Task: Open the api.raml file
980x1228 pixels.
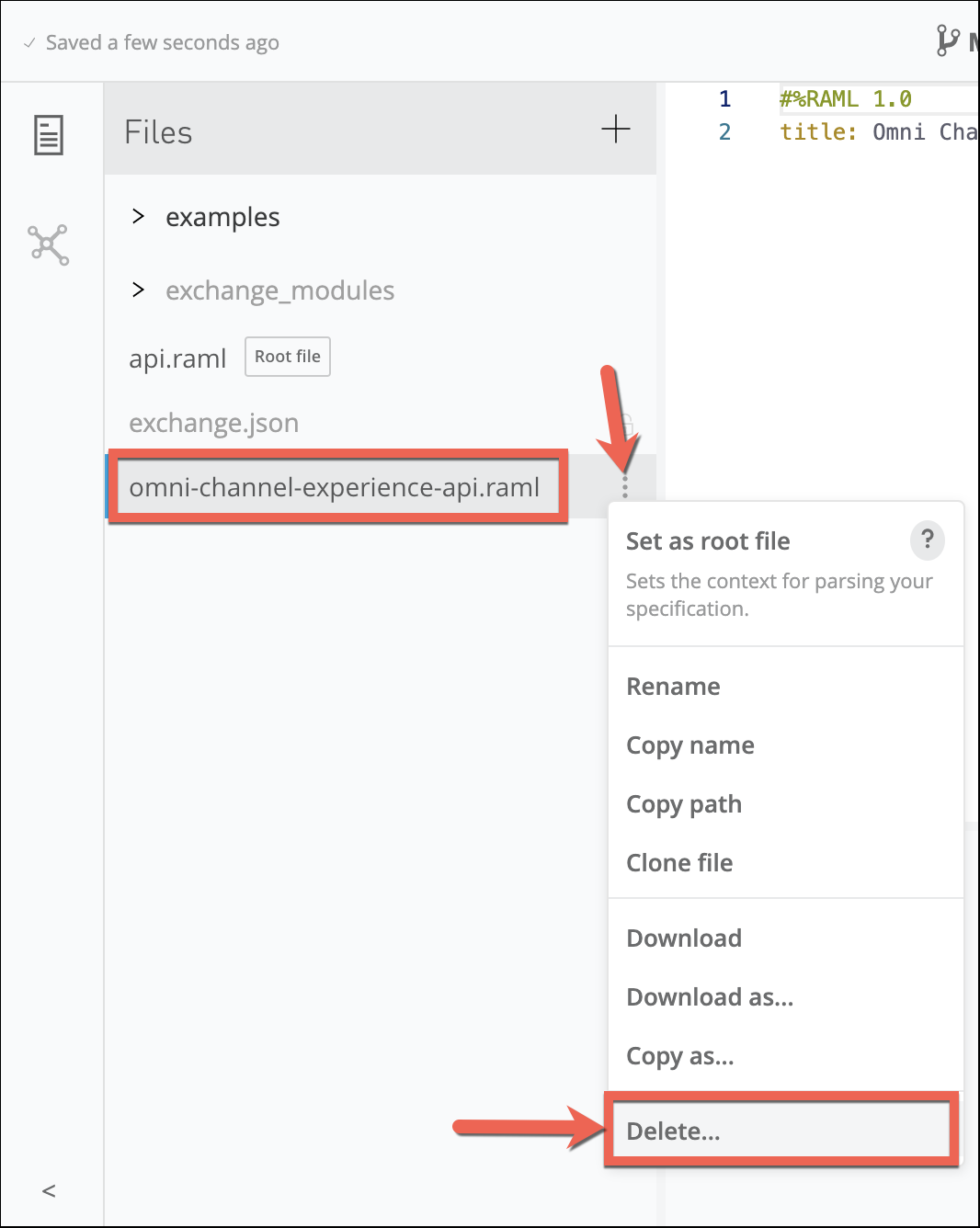Action: tap(177, 358)
